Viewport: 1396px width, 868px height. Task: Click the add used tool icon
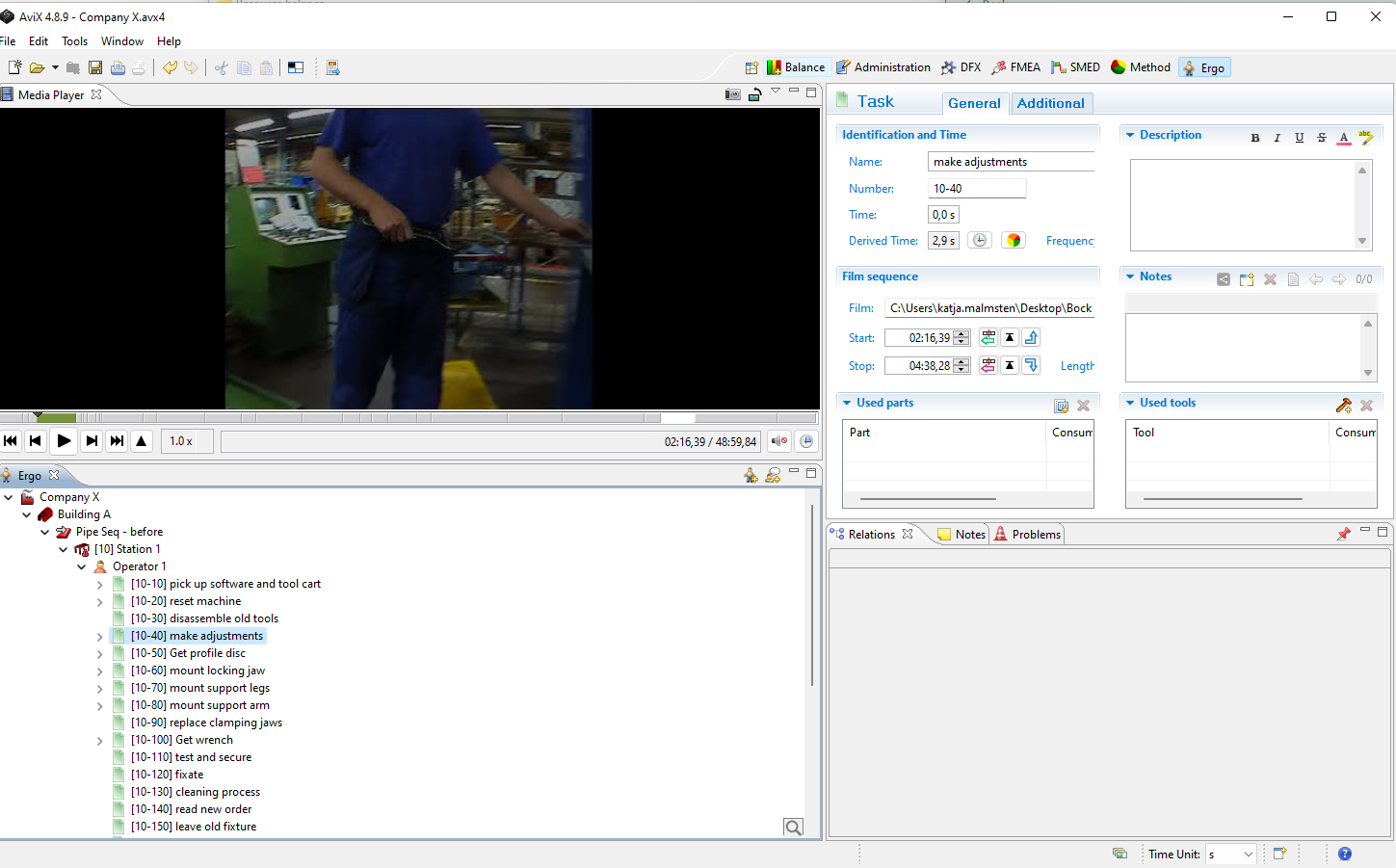tap(1343, 406)
